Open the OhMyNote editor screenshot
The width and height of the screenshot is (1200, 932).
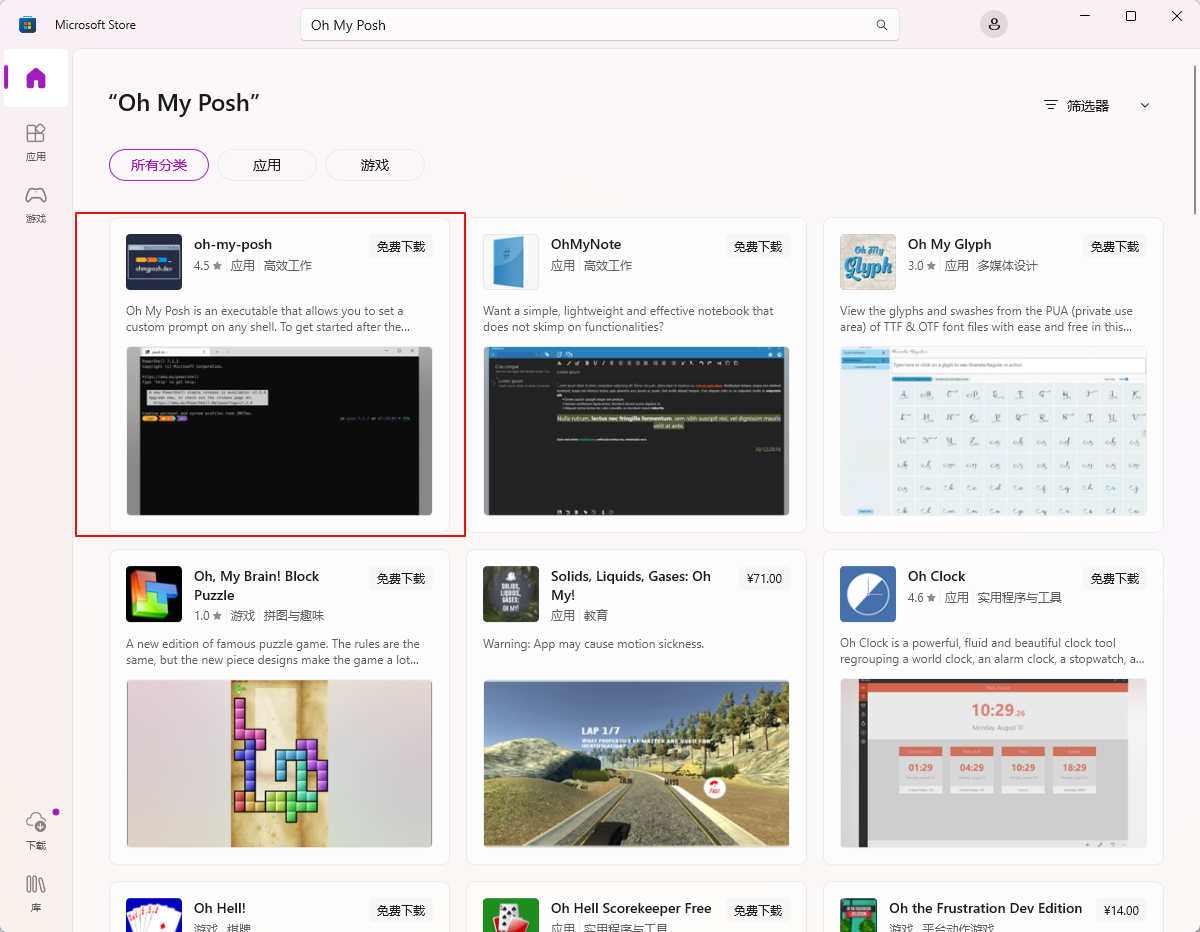(636, 431)
